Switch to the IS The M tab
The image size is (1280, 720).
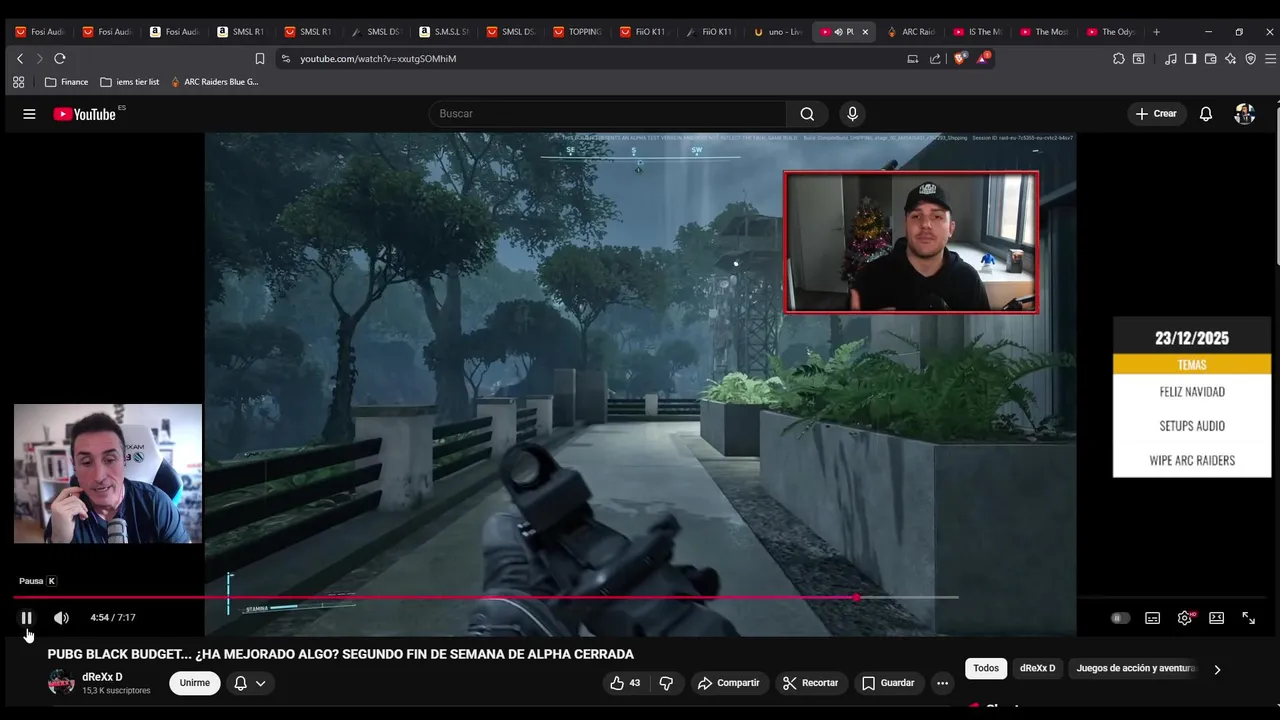(978, 32)
